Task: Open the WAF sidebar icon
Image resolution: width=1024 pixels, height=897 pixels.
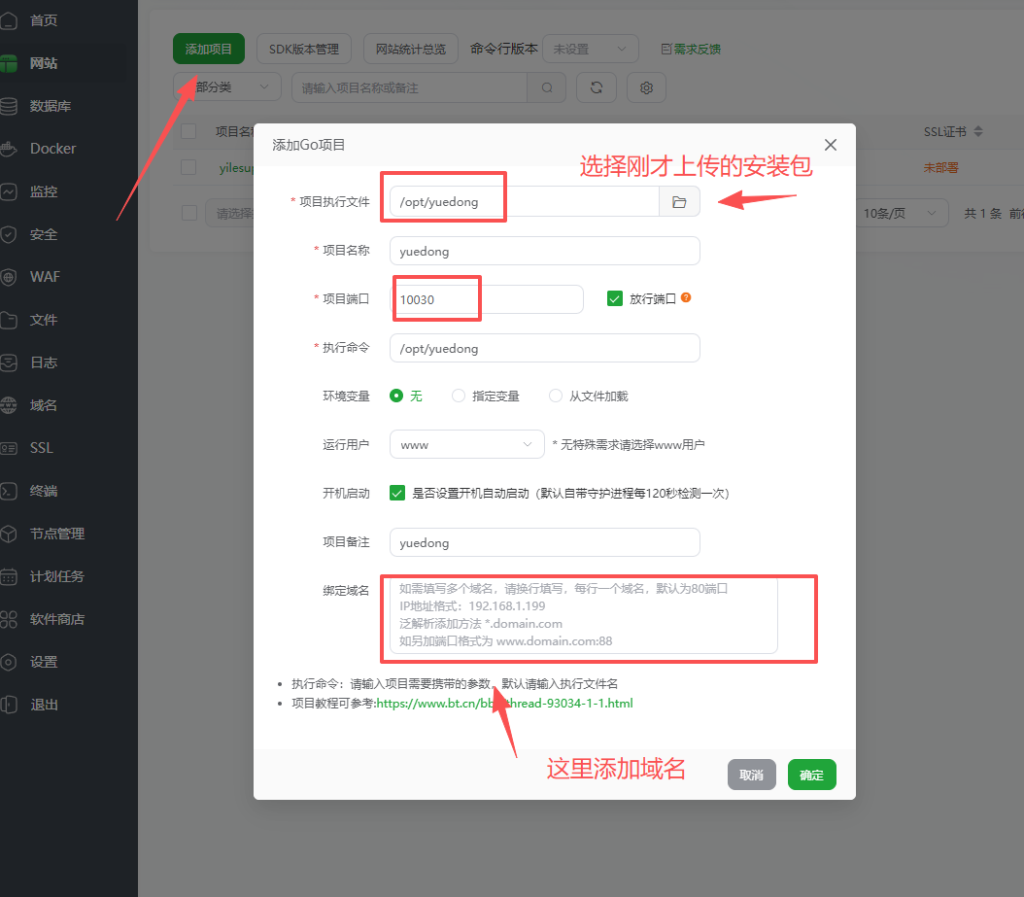Action: click(10, 277)
